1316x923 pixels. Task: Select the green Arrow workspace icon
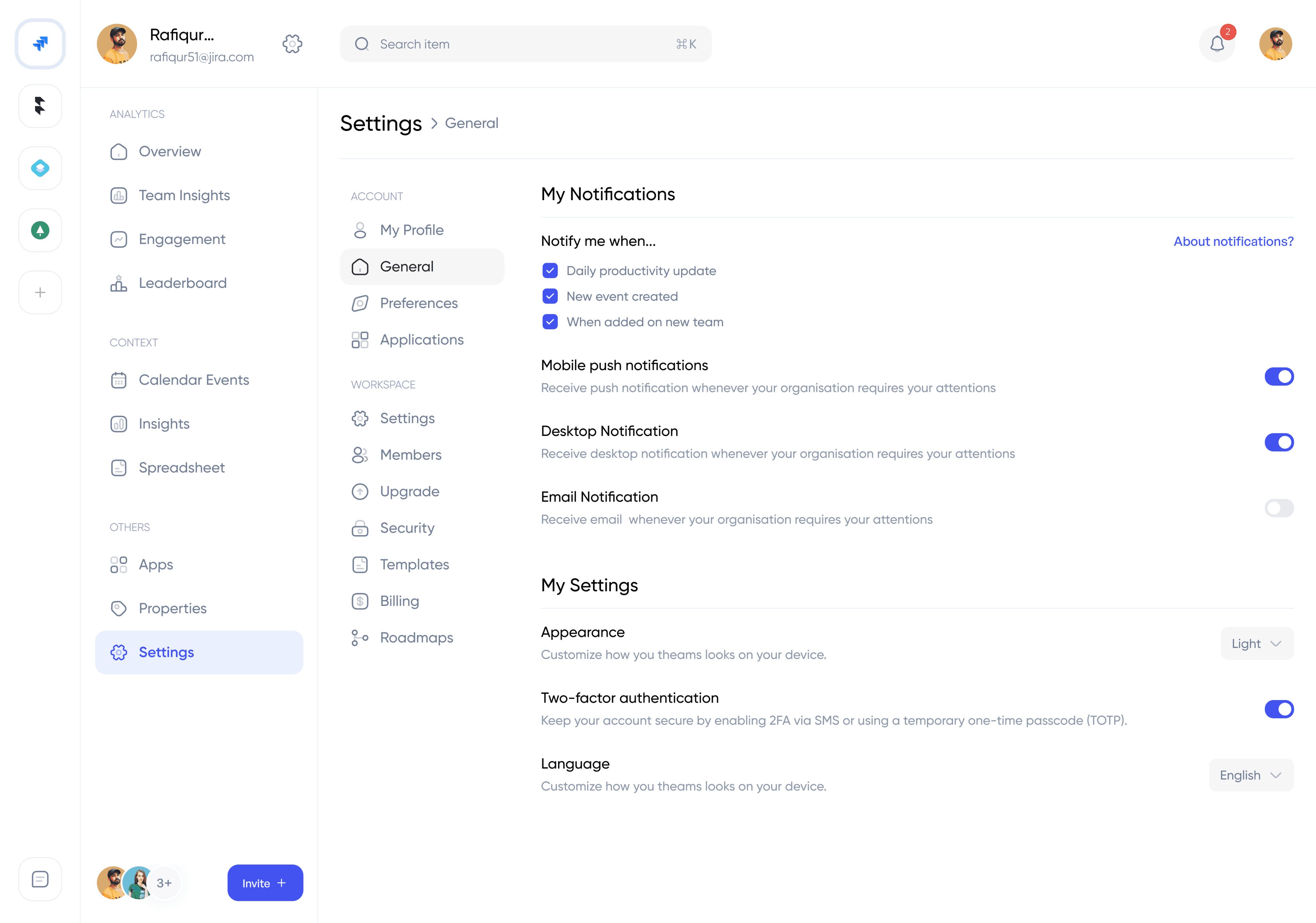tap(40, 230)
